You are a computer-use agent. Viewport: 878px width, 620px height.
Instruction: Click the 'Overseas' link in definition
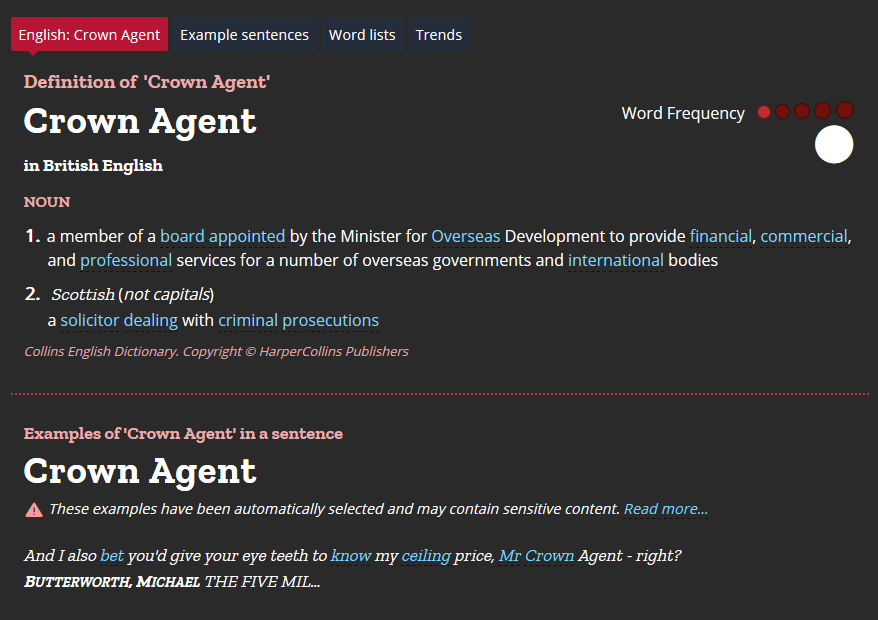pyautogui.click(x=465, y=236)
